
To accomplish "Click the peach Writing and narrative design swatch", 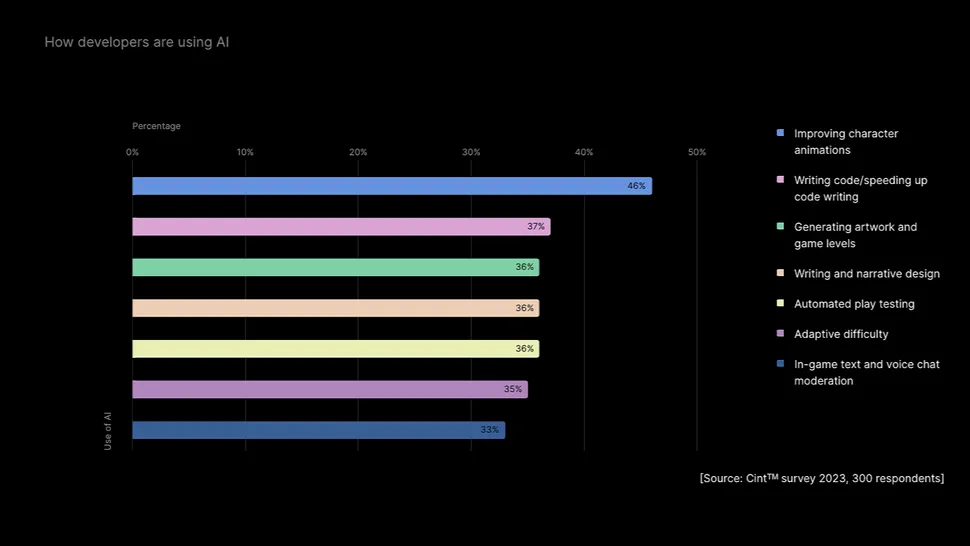I will (780, 273).
